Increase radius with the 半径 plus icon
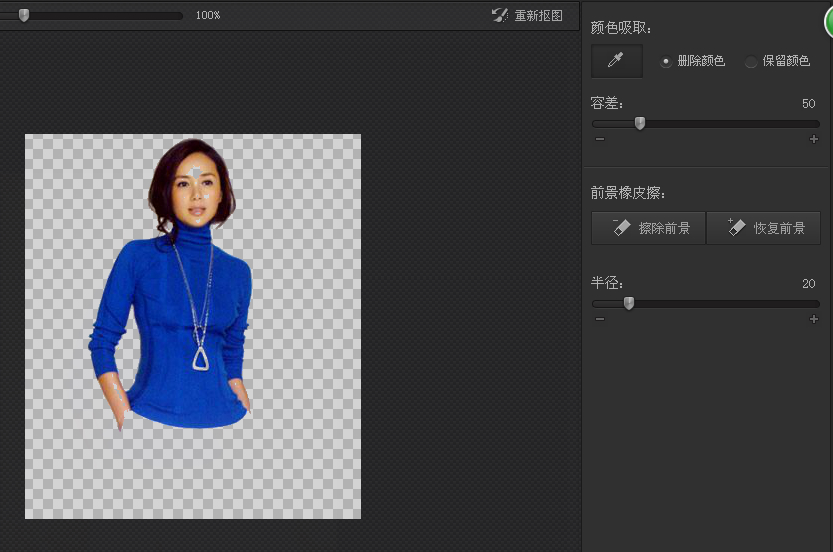Screen dimensions: 833x552 814,319
